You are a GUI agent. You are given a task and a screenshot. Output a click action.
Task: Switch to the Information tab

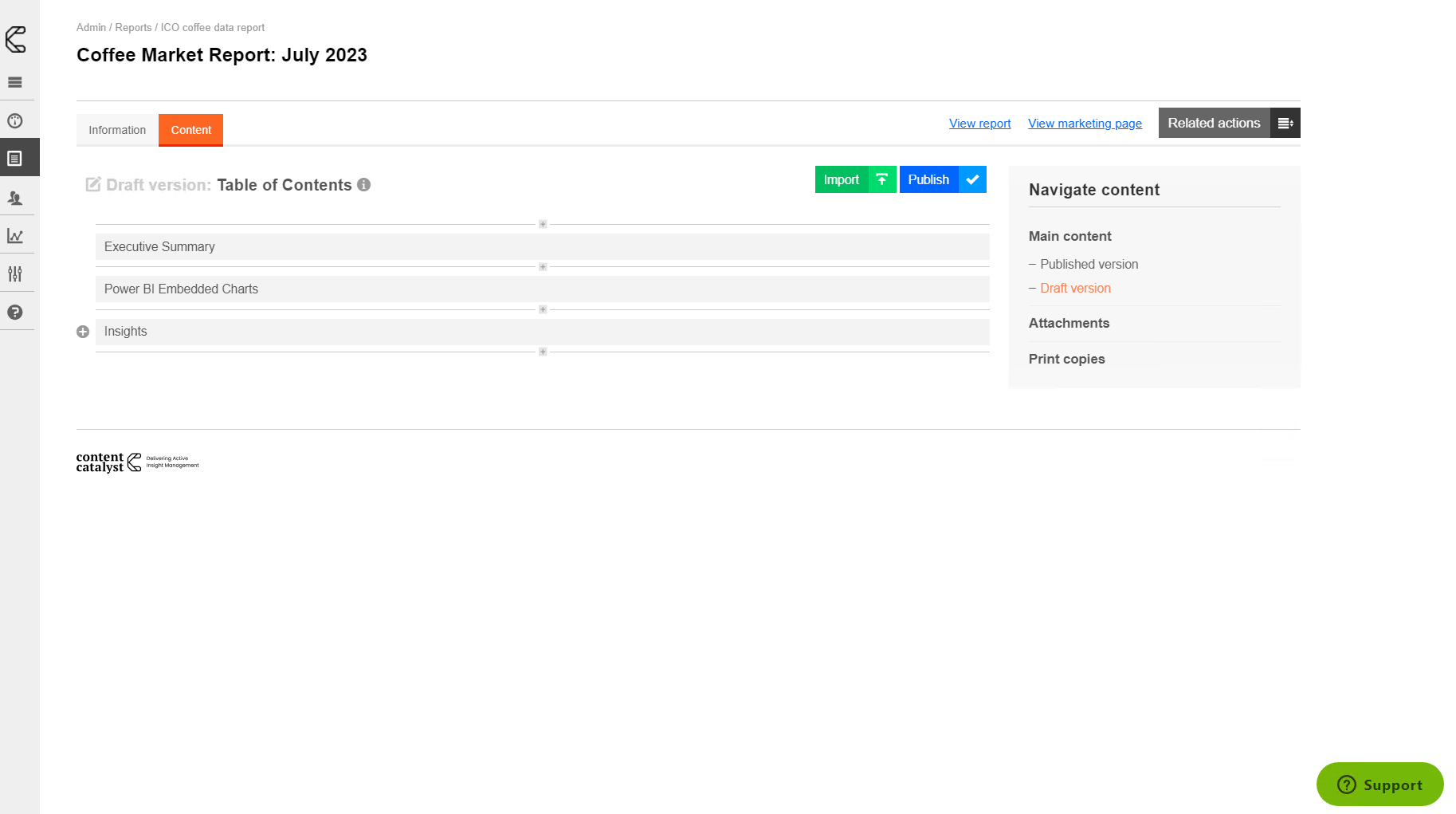[x=117, y=130]
